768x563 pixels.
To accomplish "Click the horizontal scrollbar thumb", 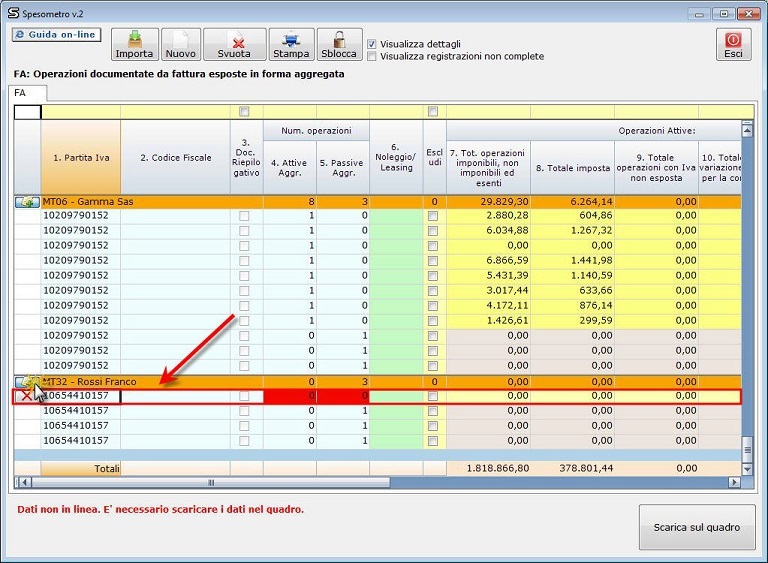I will coord(211,483).
